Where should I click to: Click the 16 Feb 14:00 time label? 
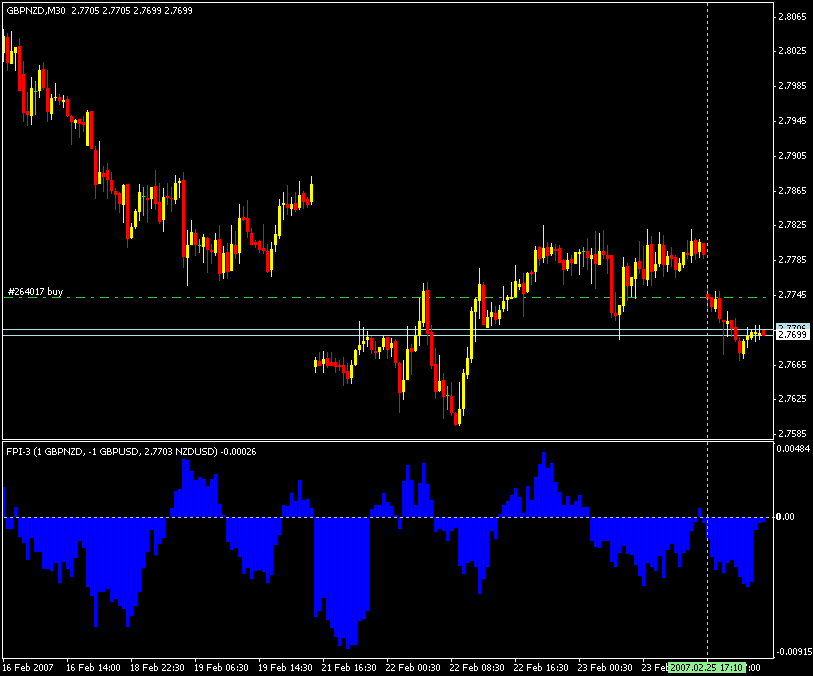pos(93,667)
